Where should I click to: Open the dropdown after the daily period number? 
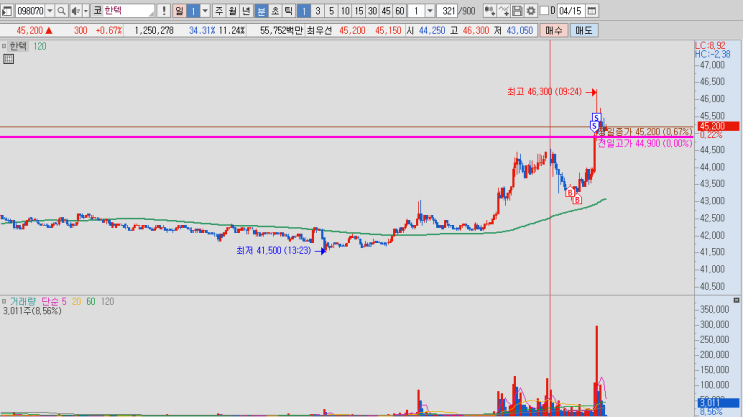point(205,10)
